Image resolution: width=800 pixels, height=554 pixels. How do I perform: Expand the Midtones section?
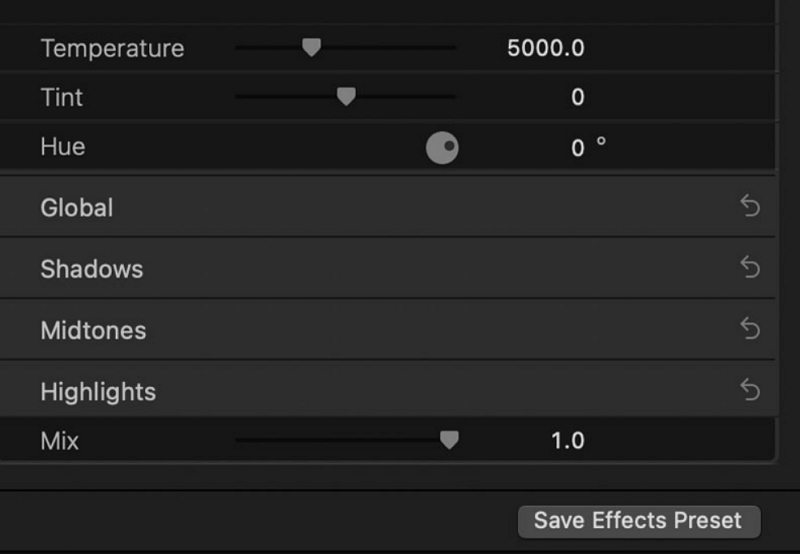click(93, 330)
